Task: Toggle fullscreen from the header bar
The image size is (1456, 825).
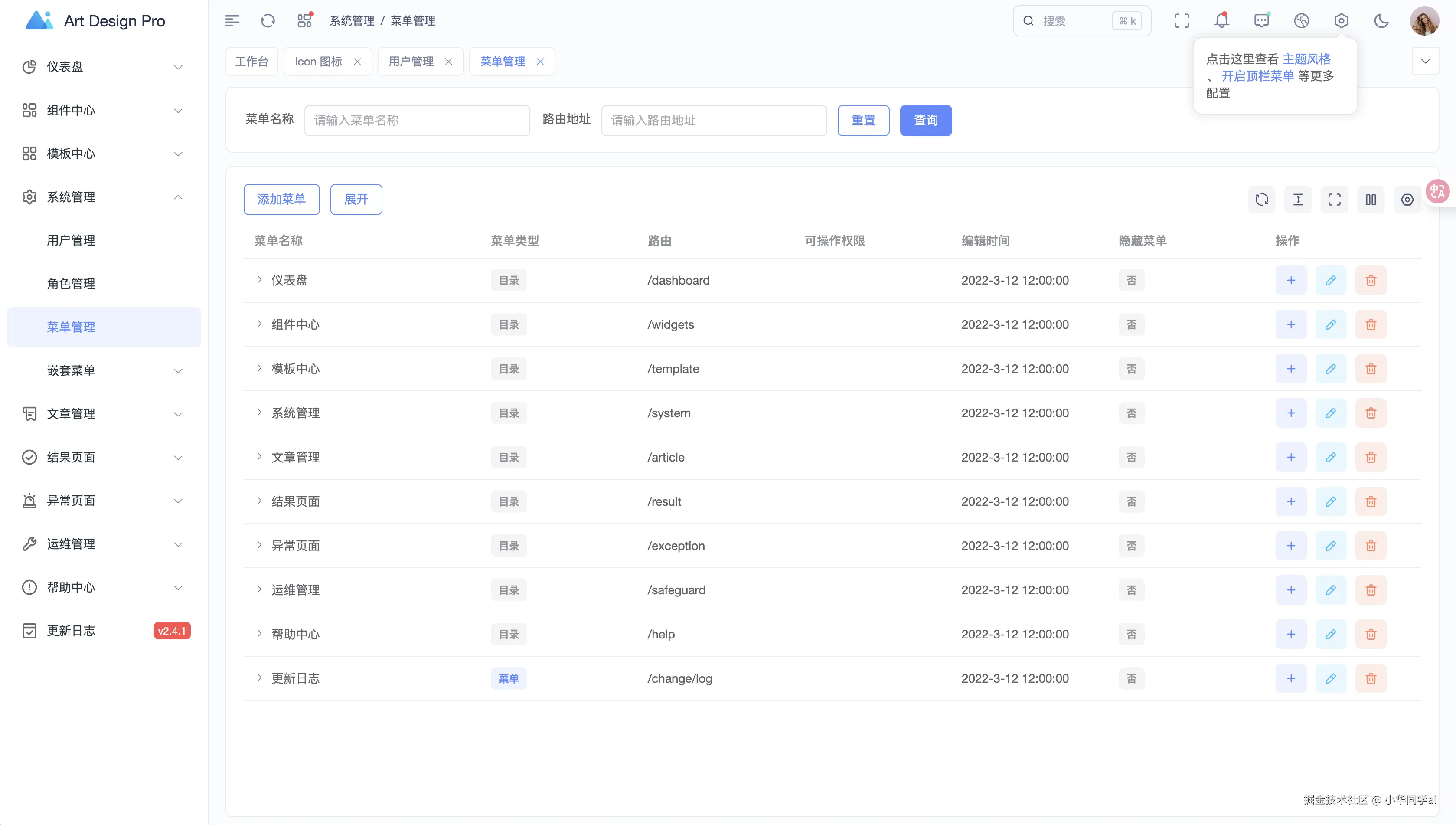Action: pyautogui.click(x=1182, y=21)
